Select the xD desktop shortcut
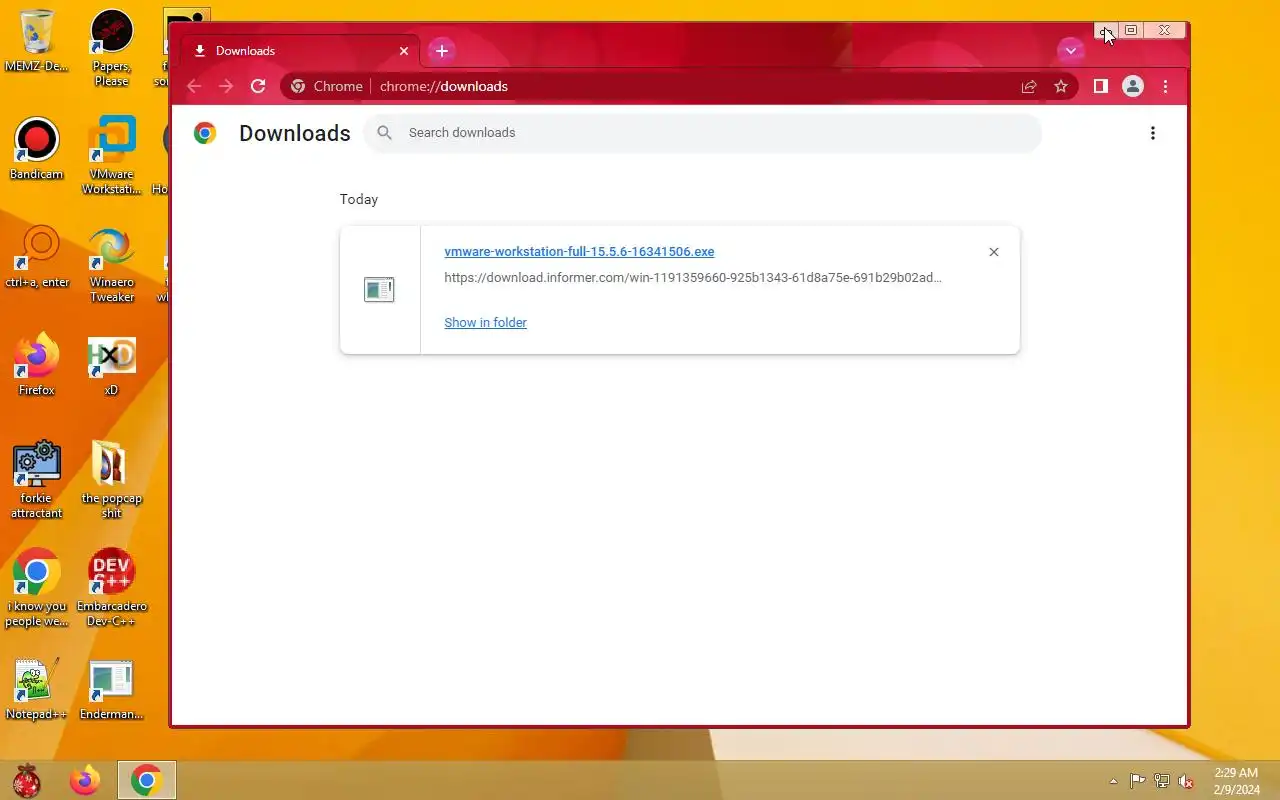 point(111,365)
